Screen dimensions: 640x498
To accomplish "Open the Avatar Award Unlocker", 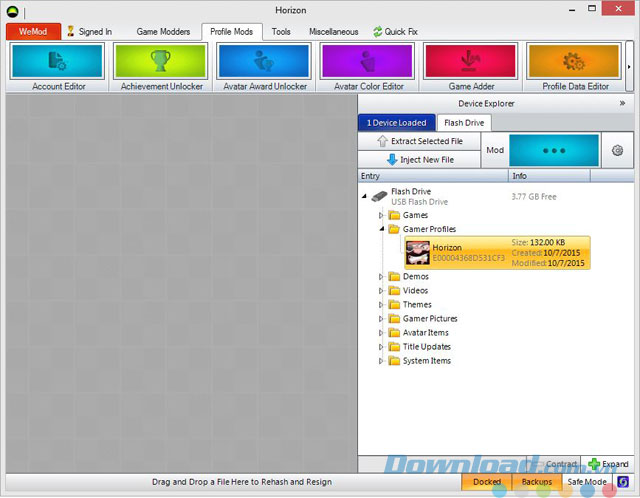I will pos(262,61).
